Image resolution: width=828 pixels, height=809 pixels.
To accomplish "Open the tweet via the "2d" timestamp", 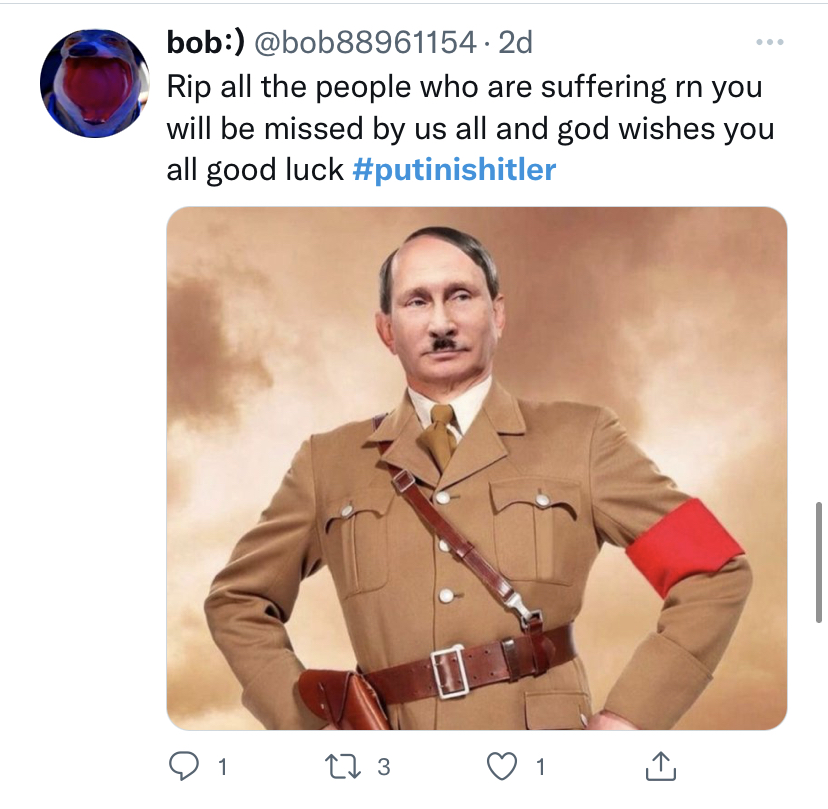I will (516, 43).
